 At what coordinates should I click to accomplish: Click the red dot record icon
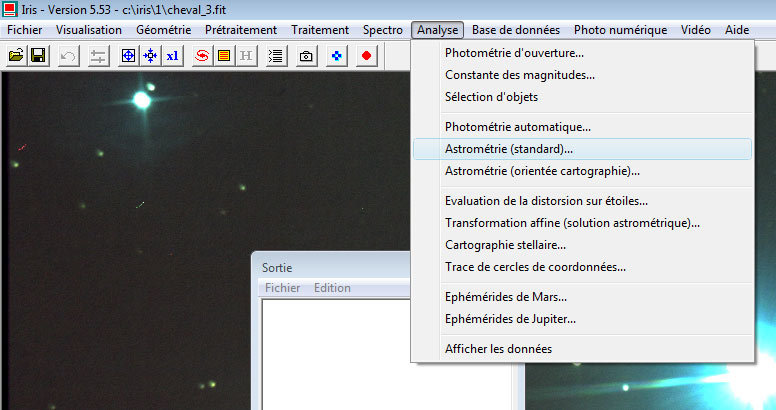tap(366, 55)
